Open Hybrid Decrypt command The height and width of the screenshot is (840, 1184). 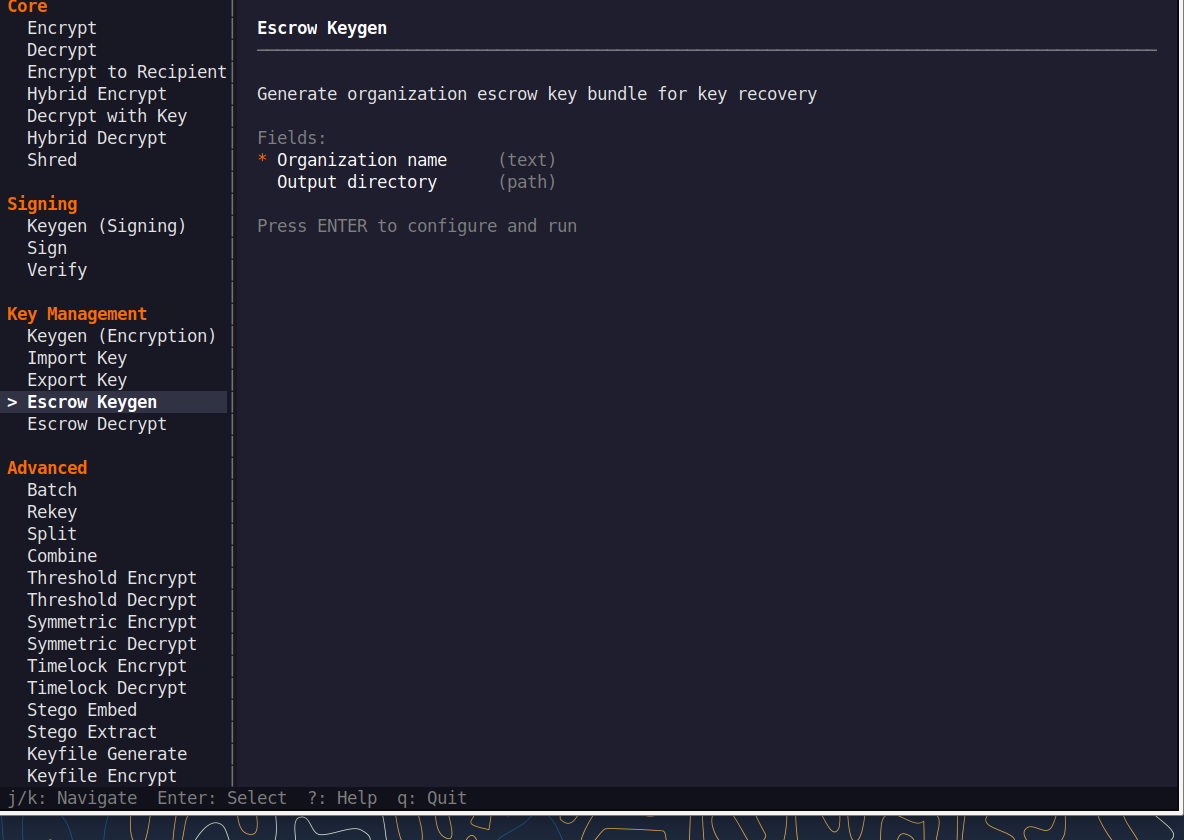point(97,137)
